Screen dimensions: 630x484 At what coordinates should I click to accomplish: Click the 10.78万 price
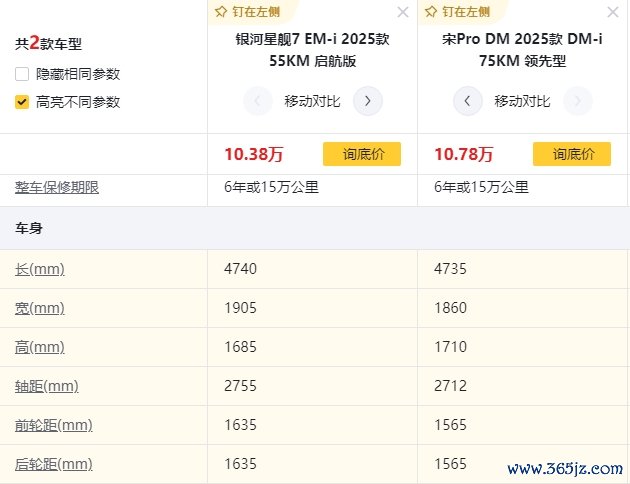tap(464, 154)
